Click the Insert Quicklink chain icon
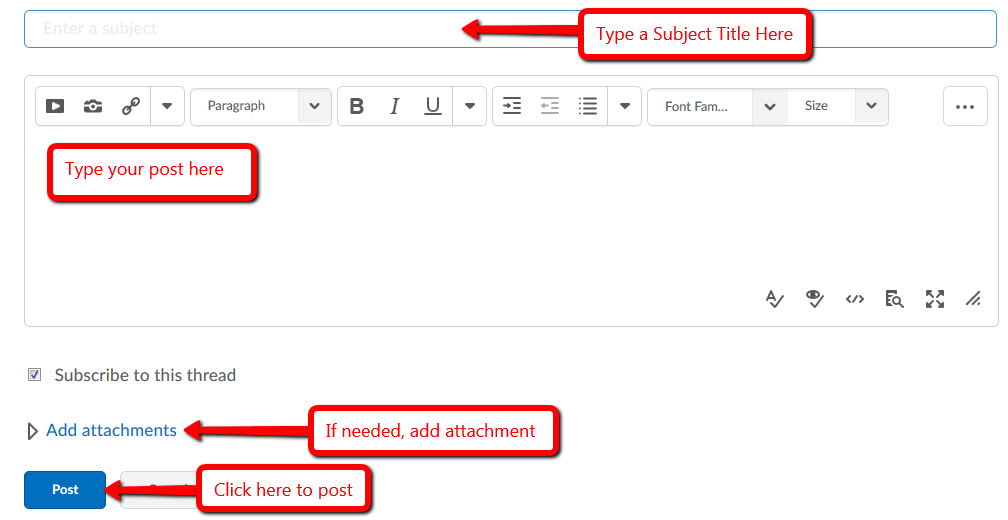This screenshot has height=520, width=1008. pyautogui.click(x=131, y=106)
